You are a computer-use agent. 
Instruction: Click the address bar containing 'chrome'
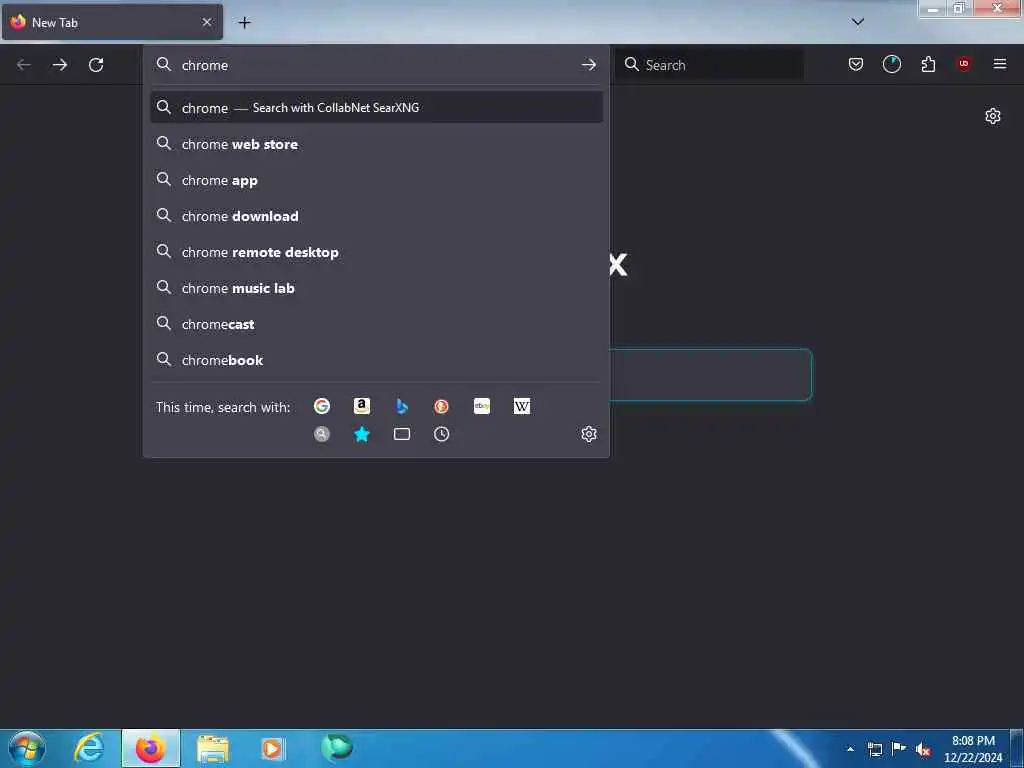[x=376, y=65]
